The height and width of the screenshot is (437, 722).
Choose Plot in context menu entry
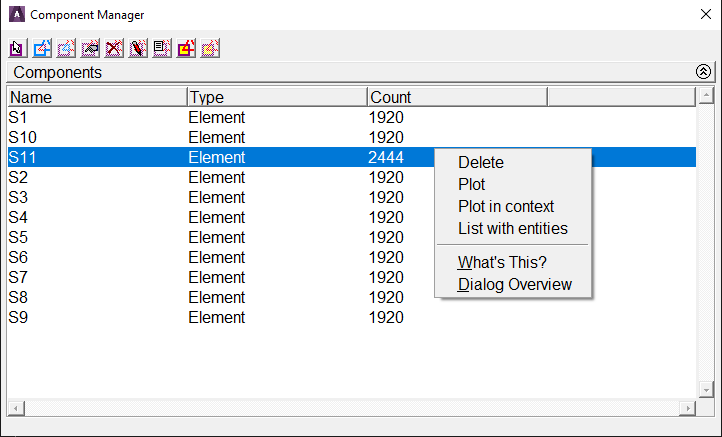[506, 206]
